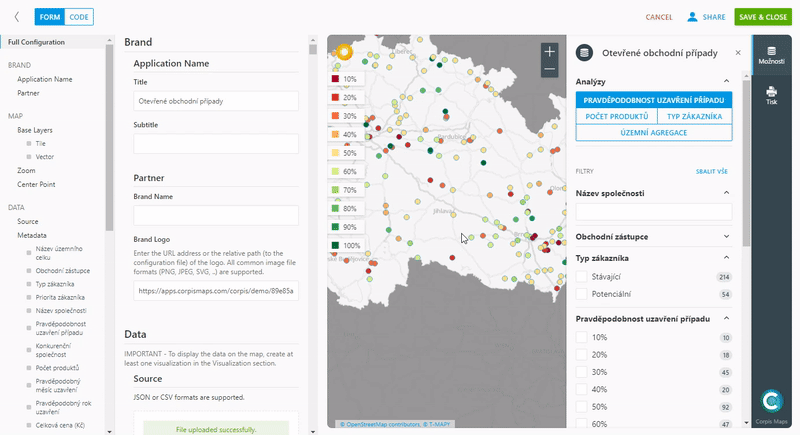The width and height of the screenshot is (800, 435).
Task: Zoom in on the map with plus
Action: [x=549, y=52]
